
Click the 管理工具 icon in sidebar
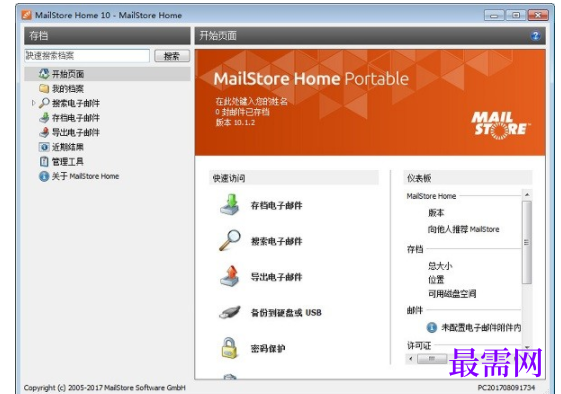point(44,161)
